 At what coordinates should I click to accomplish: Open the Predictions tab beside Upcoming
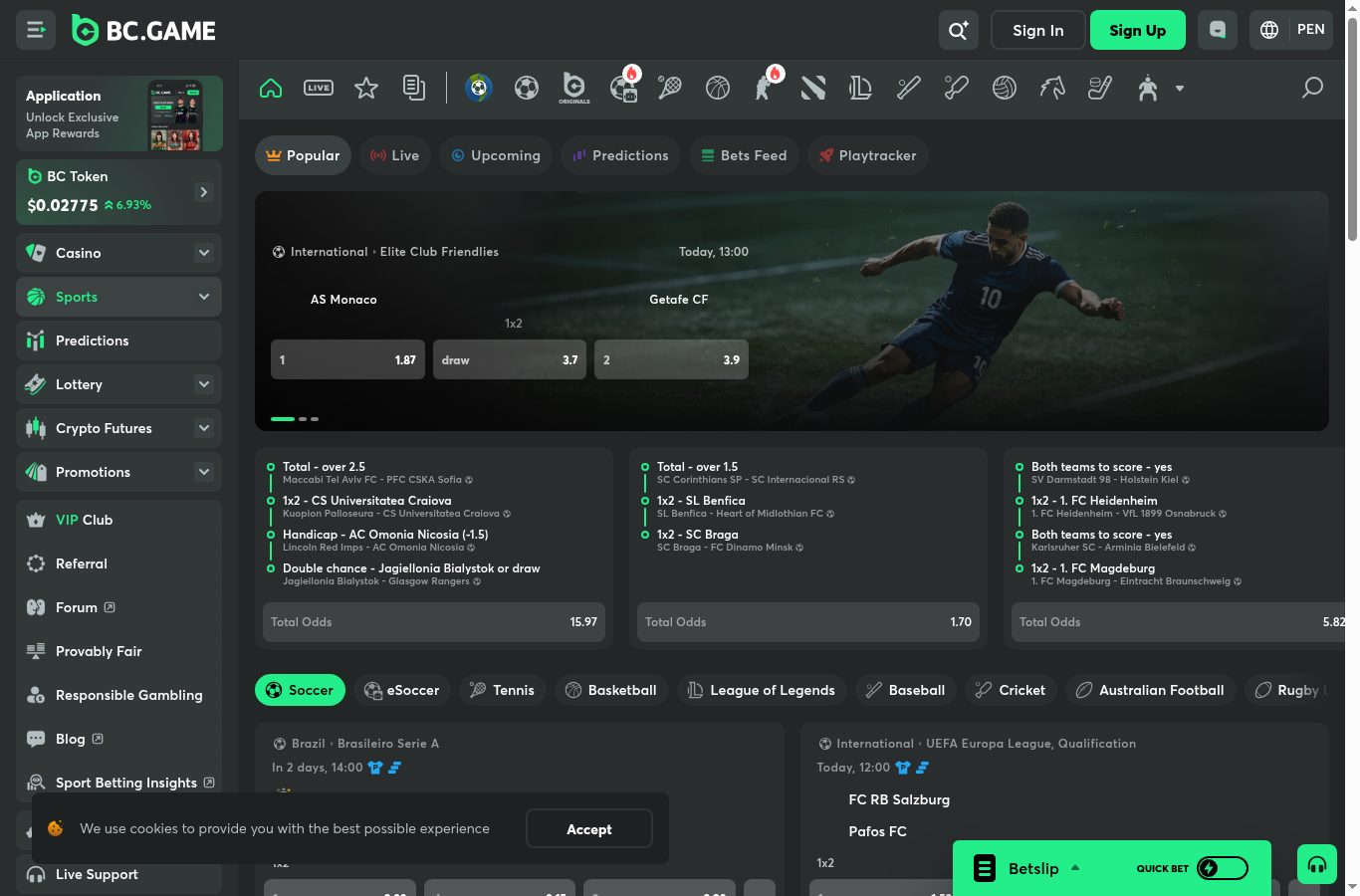(x=620, y=155)
